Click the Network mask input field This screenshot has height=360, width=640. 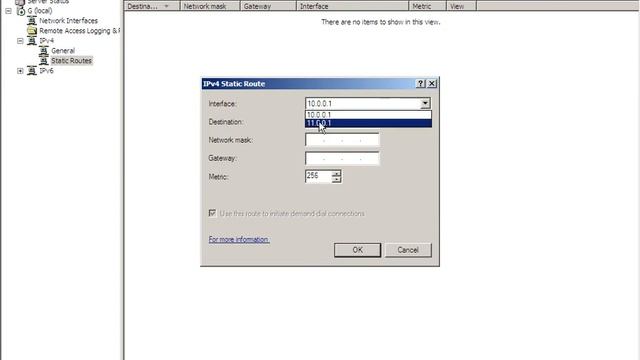[x=342, y=140]
